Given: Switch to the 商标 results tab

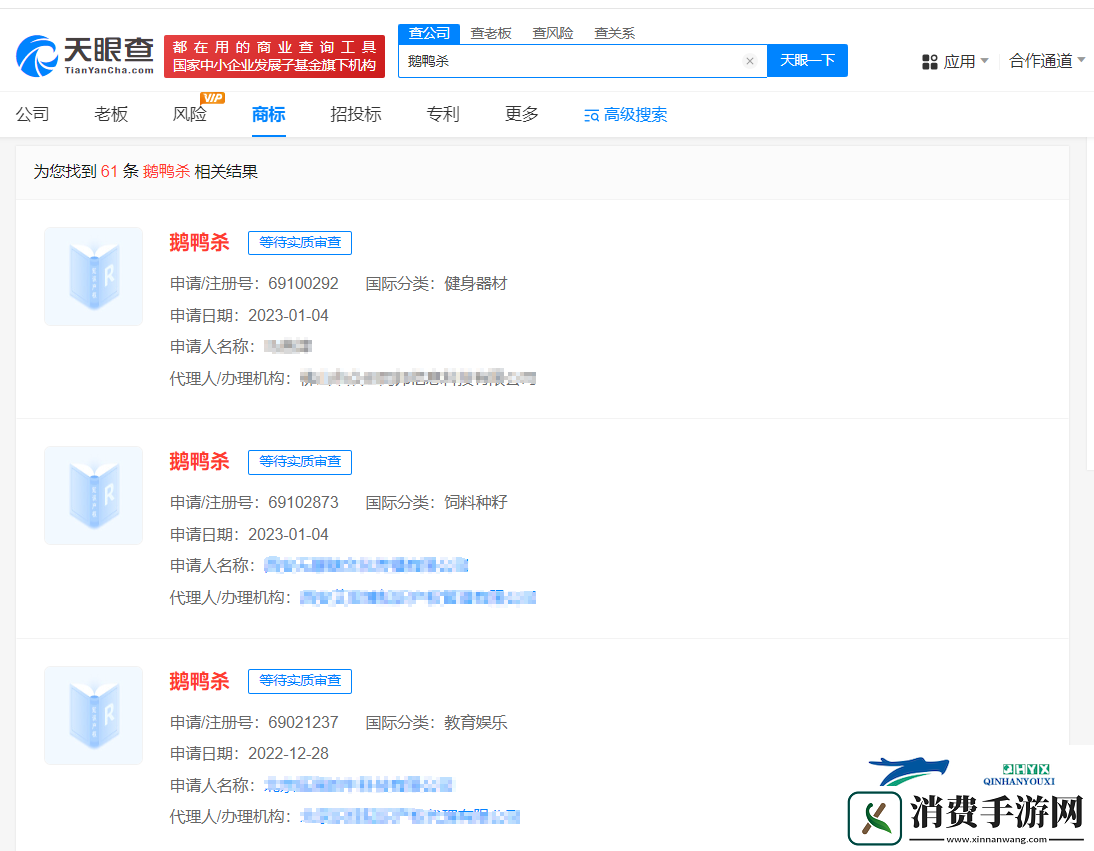Looking at the screenshot, I should [x=269, y=114].
